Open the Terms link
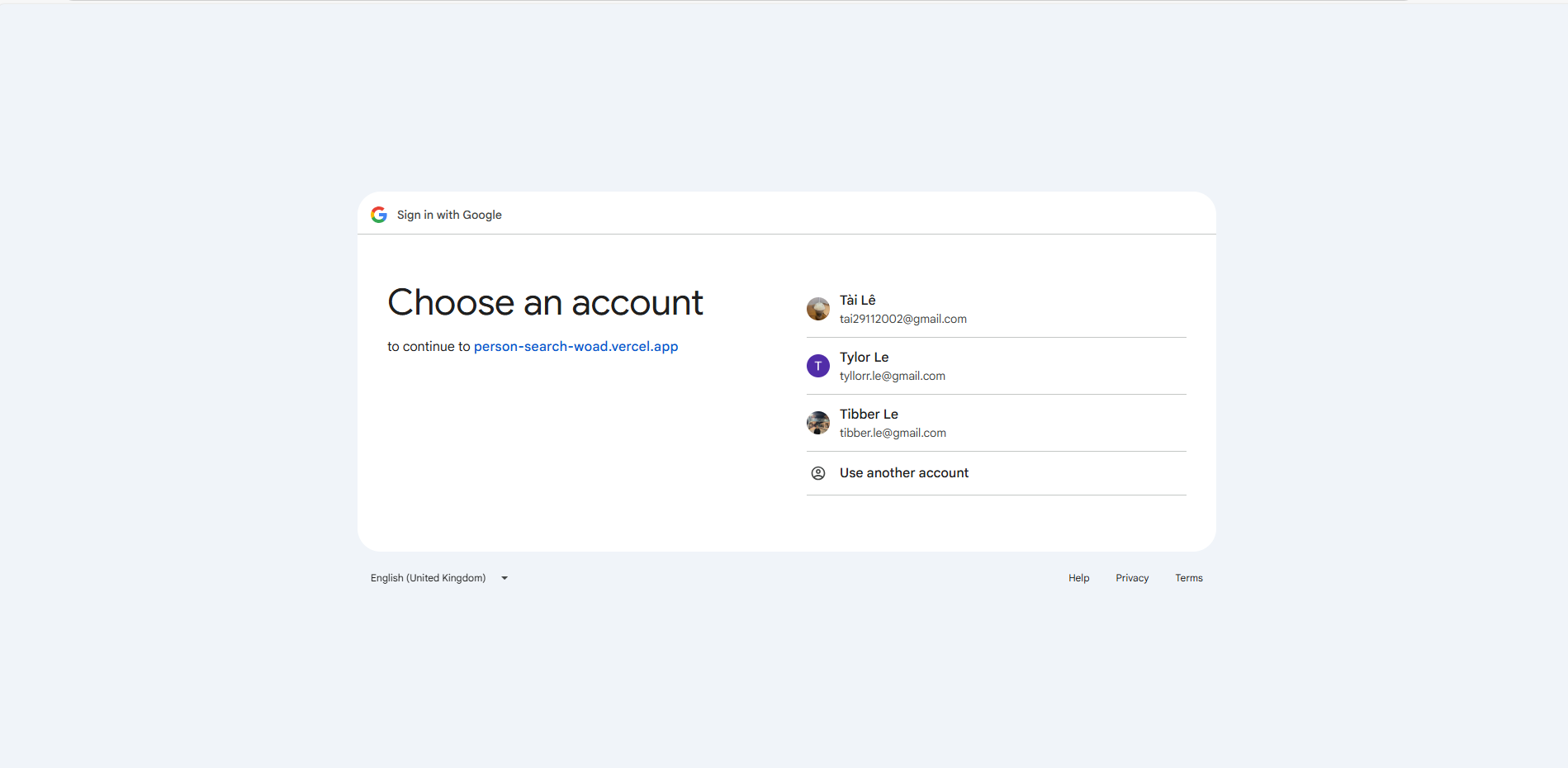This screenshot has height=768, width=1568. 1189,577
